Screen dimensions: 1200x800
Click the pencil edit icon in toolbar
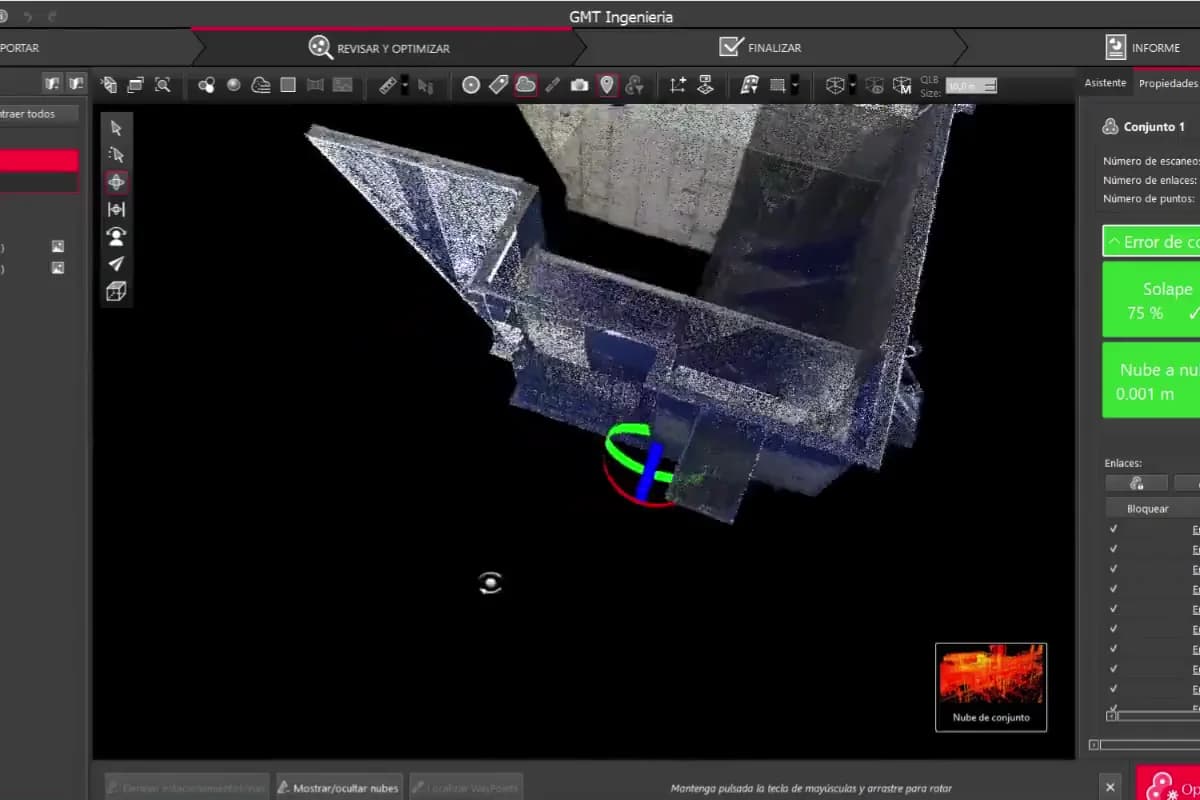[x=552, y=85]
